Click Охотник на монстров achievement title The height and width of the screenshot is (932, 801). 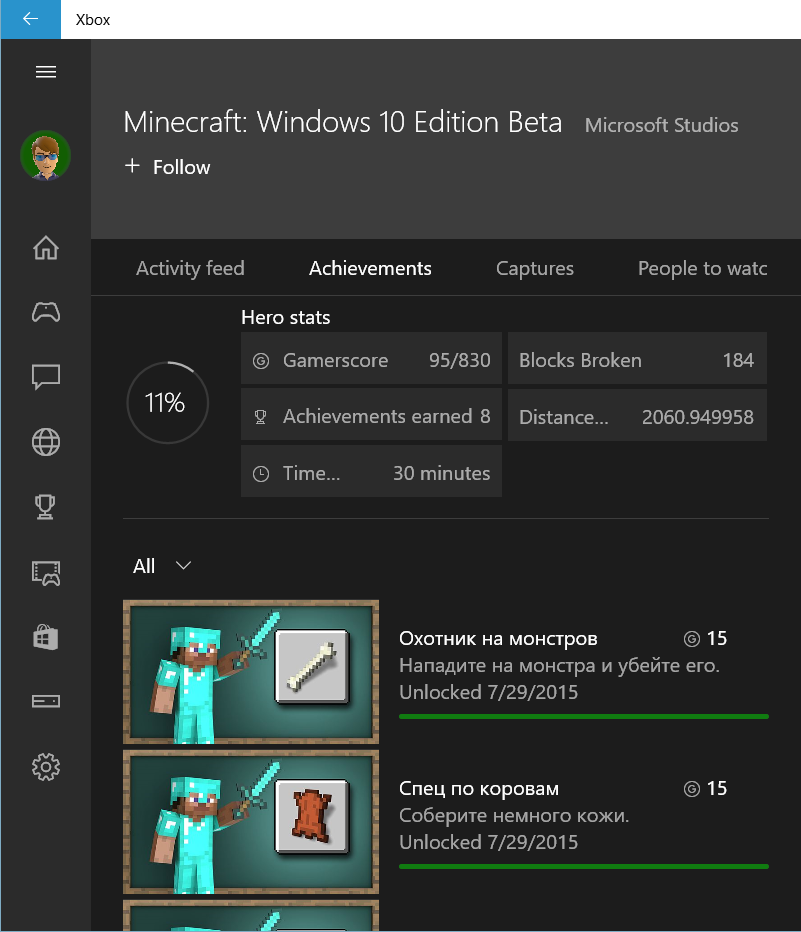[499, 639]
